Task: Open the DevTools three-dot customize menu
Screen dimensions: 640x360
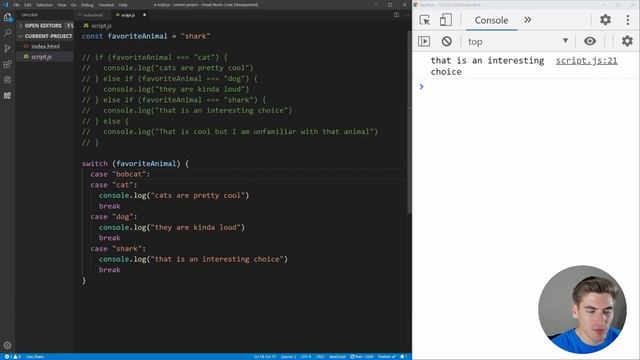Action: pos(628,20)
